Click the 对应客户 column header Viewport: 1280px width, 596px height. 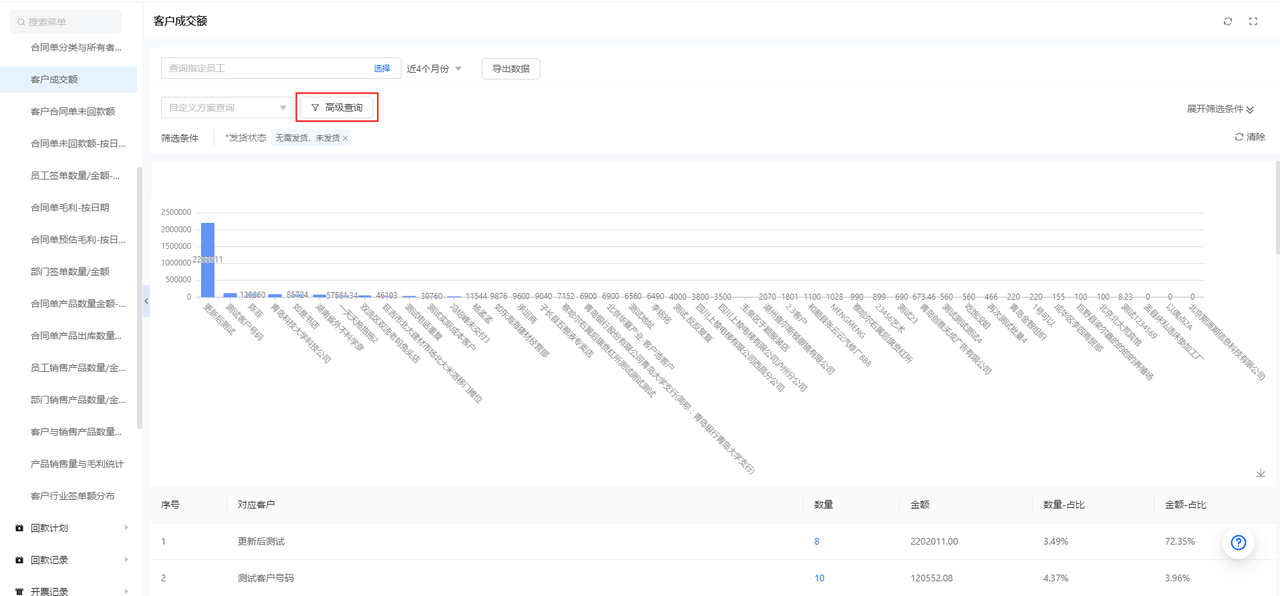point(256,505)
